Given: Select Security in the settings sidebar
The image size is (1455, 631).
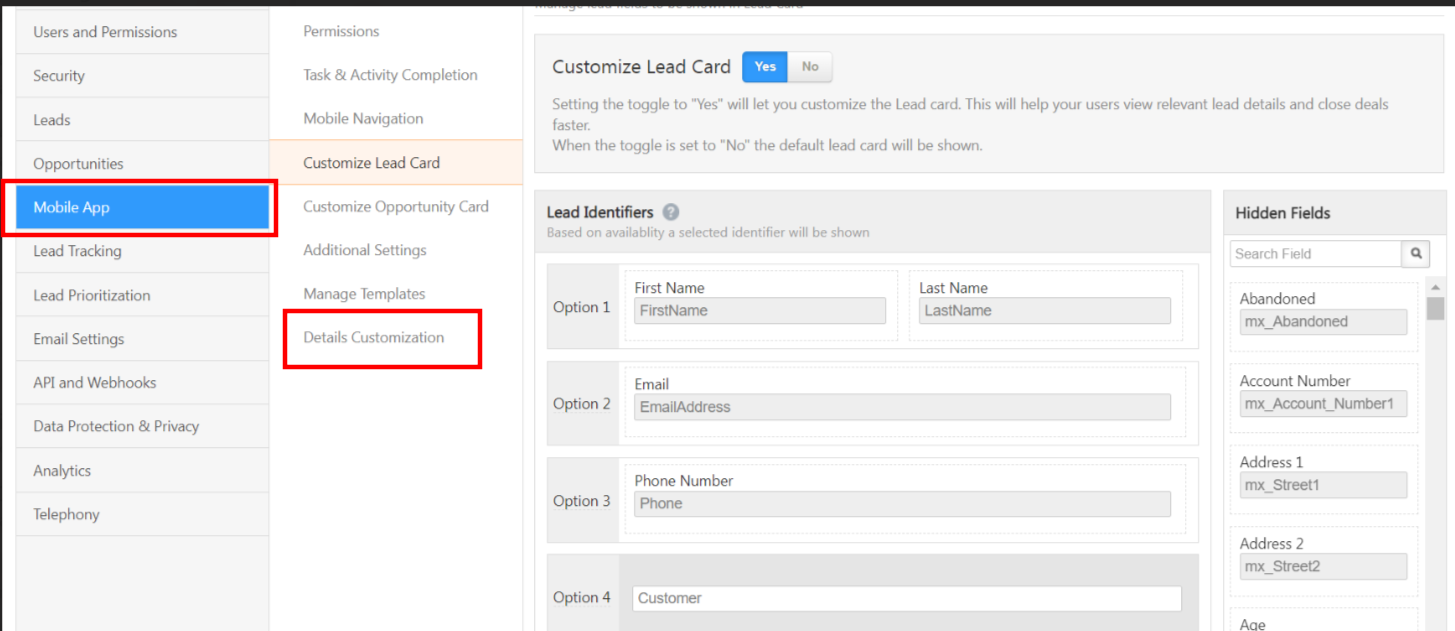Looking at the screenshot, I should (59, 76).
